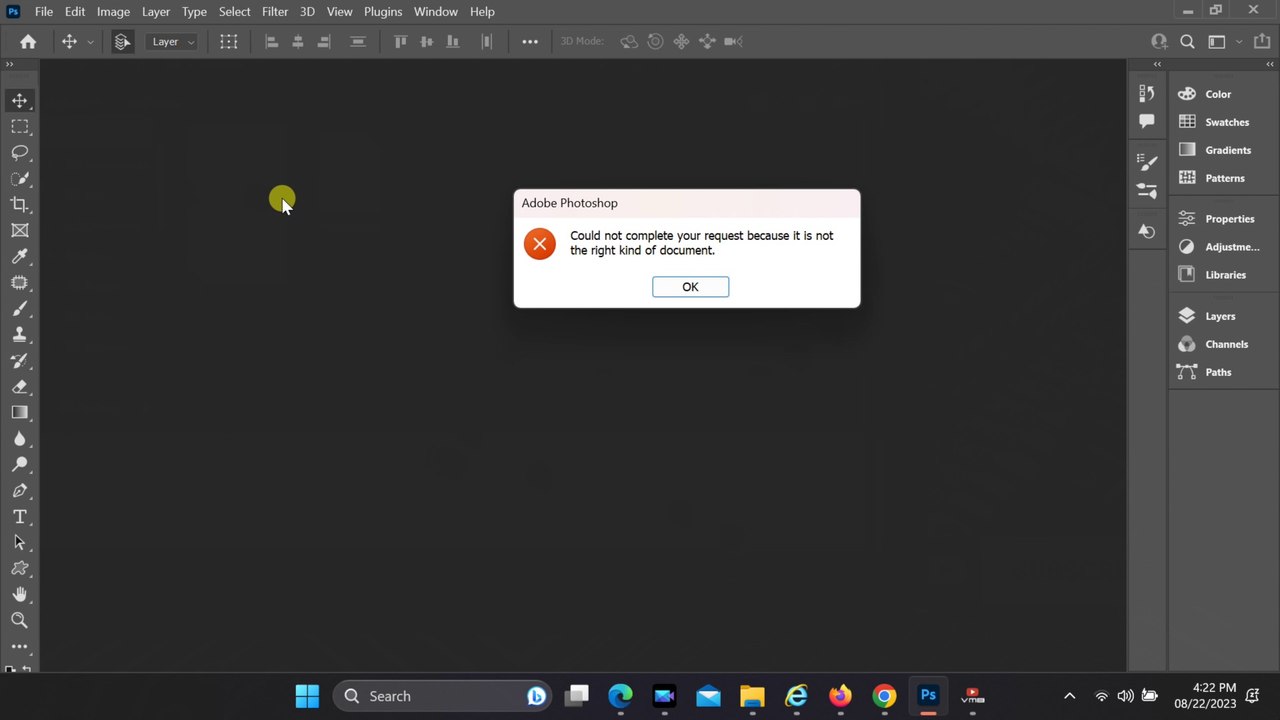The image size is (1280, 720).
Task: Open the Windows Start menu
Action: click(307, 696)
